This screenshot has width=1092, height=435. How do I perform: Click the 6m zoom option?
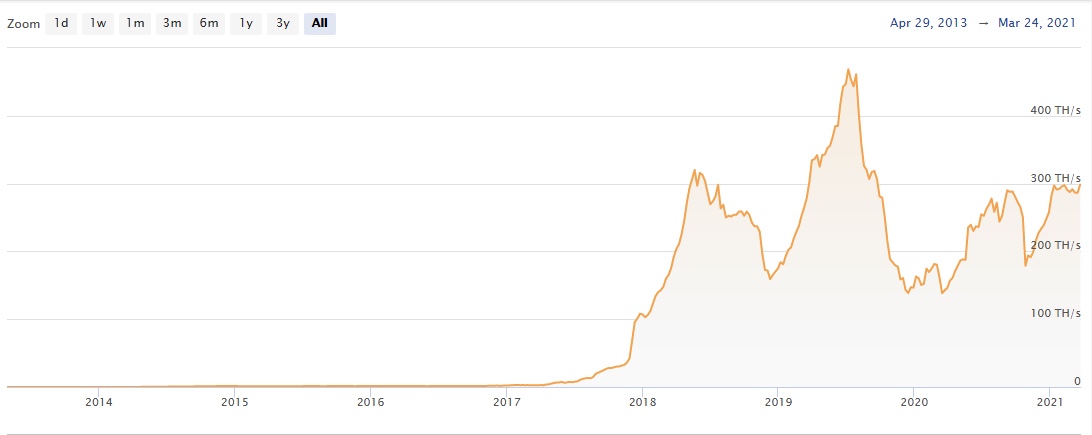tap(209, 23)
